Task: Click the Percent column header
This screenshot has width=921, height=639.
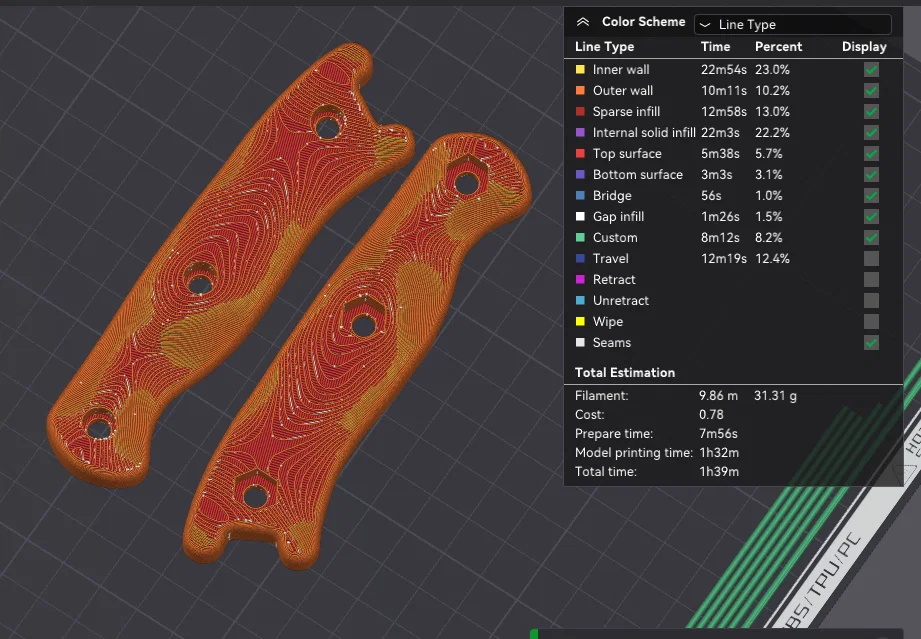Action: point(778,47)
